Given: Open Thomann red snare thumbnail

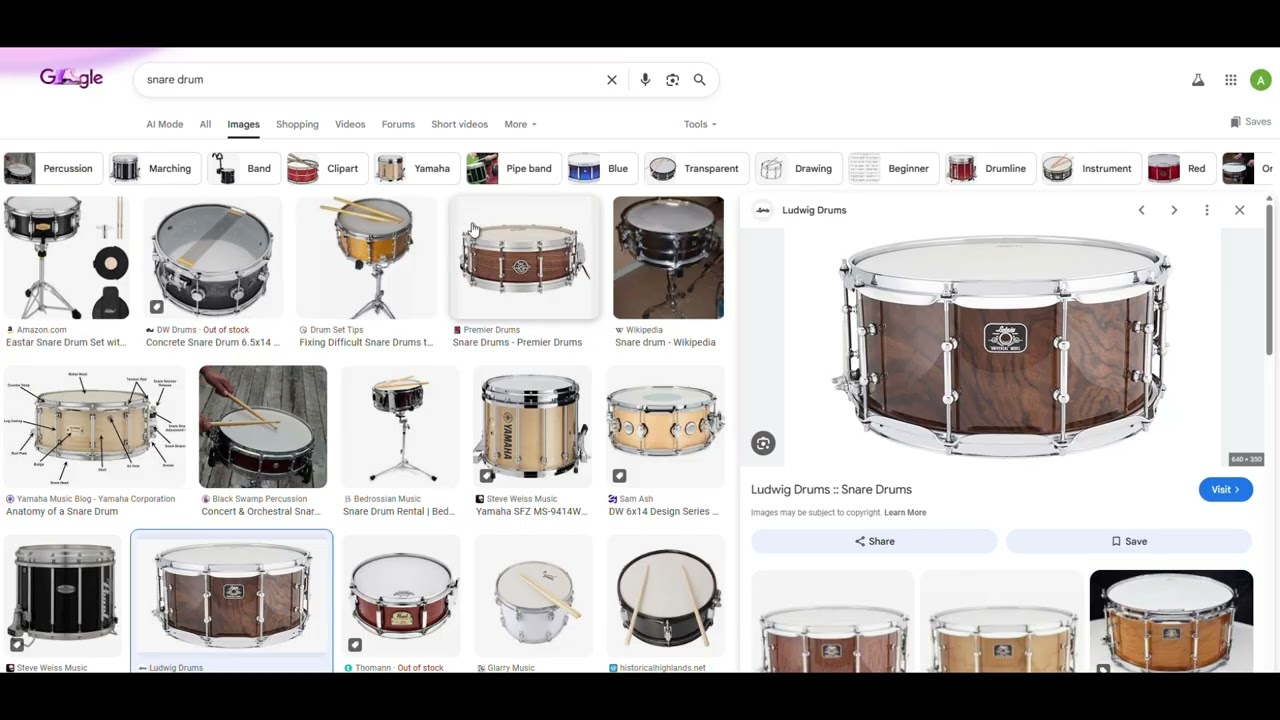Looking at the screenshot, I should point(402,596).
